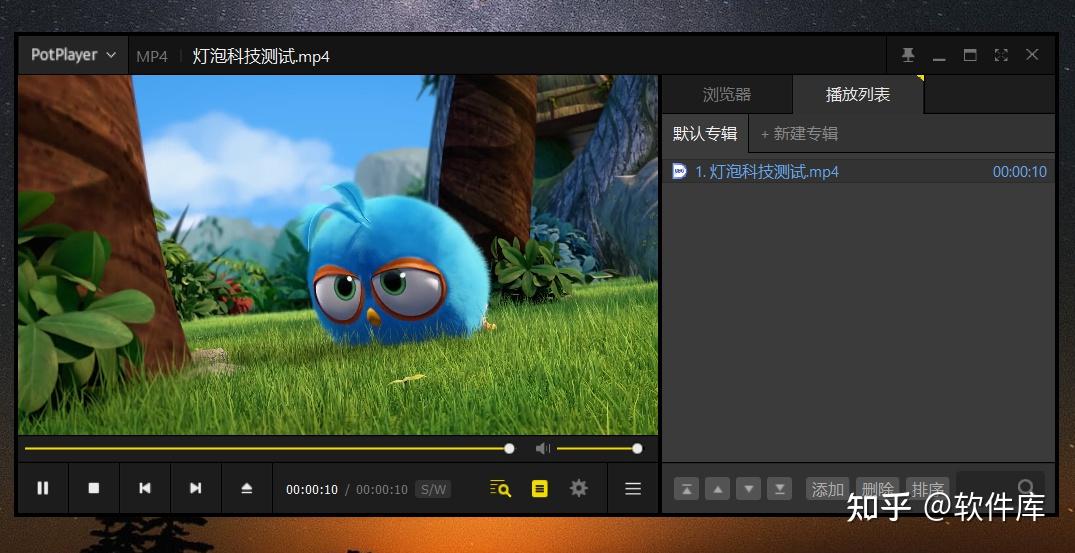This screenshot has width=1075, height=553.
Task: Toggle the S/W decoder button
Action: coord(433,489)
